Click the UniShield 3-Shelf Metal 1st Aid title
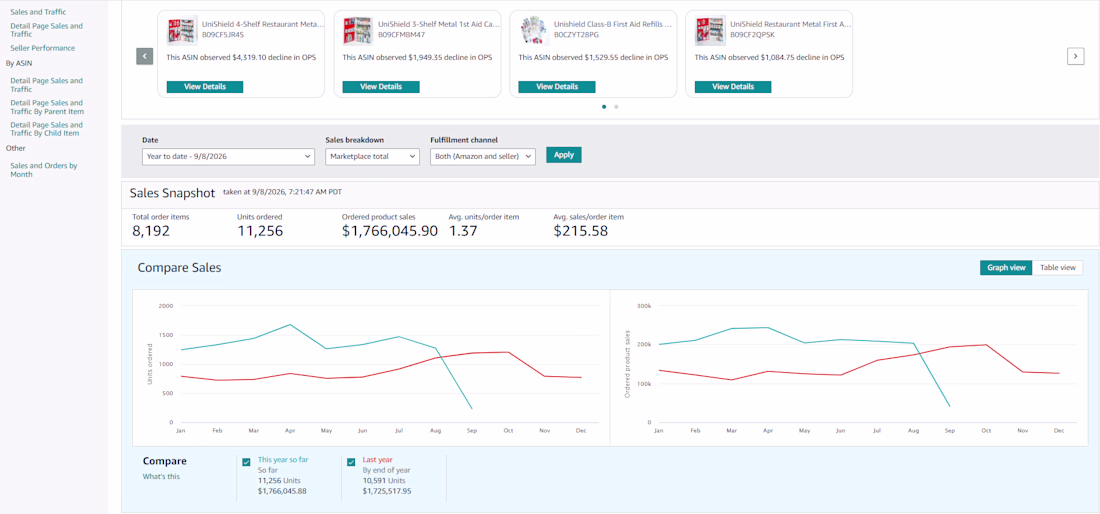 [439, 24]
